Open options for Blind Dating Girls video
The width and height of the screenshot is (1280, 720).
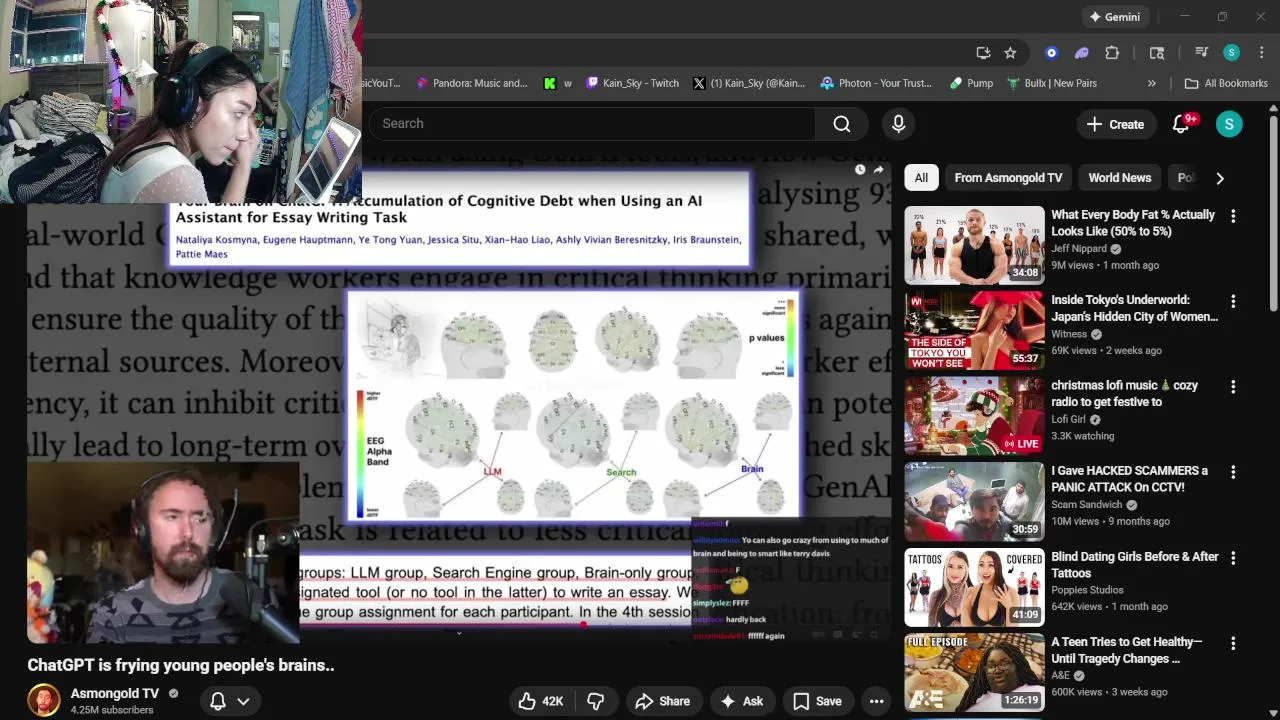tap(1233, 558)
